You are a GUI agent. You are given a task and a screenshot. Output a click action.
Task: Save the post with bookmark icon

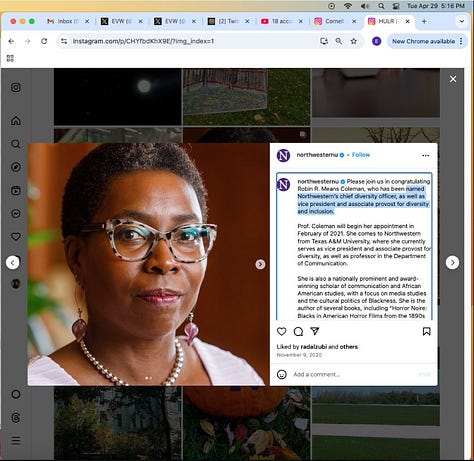[426, 331]
